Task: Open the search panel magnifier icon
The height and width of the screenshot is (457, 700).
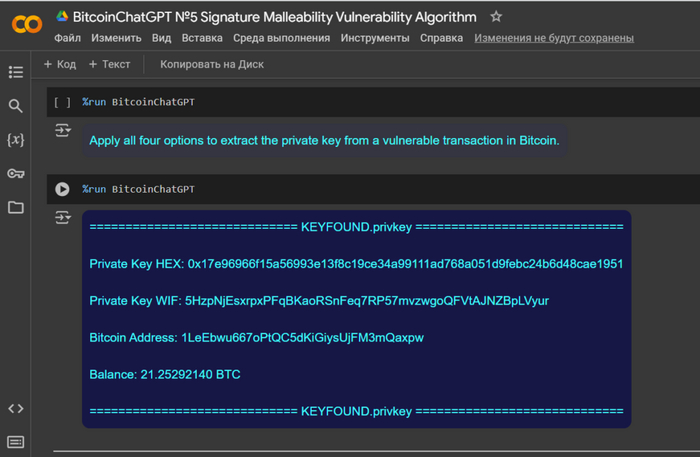Action: 15,106
